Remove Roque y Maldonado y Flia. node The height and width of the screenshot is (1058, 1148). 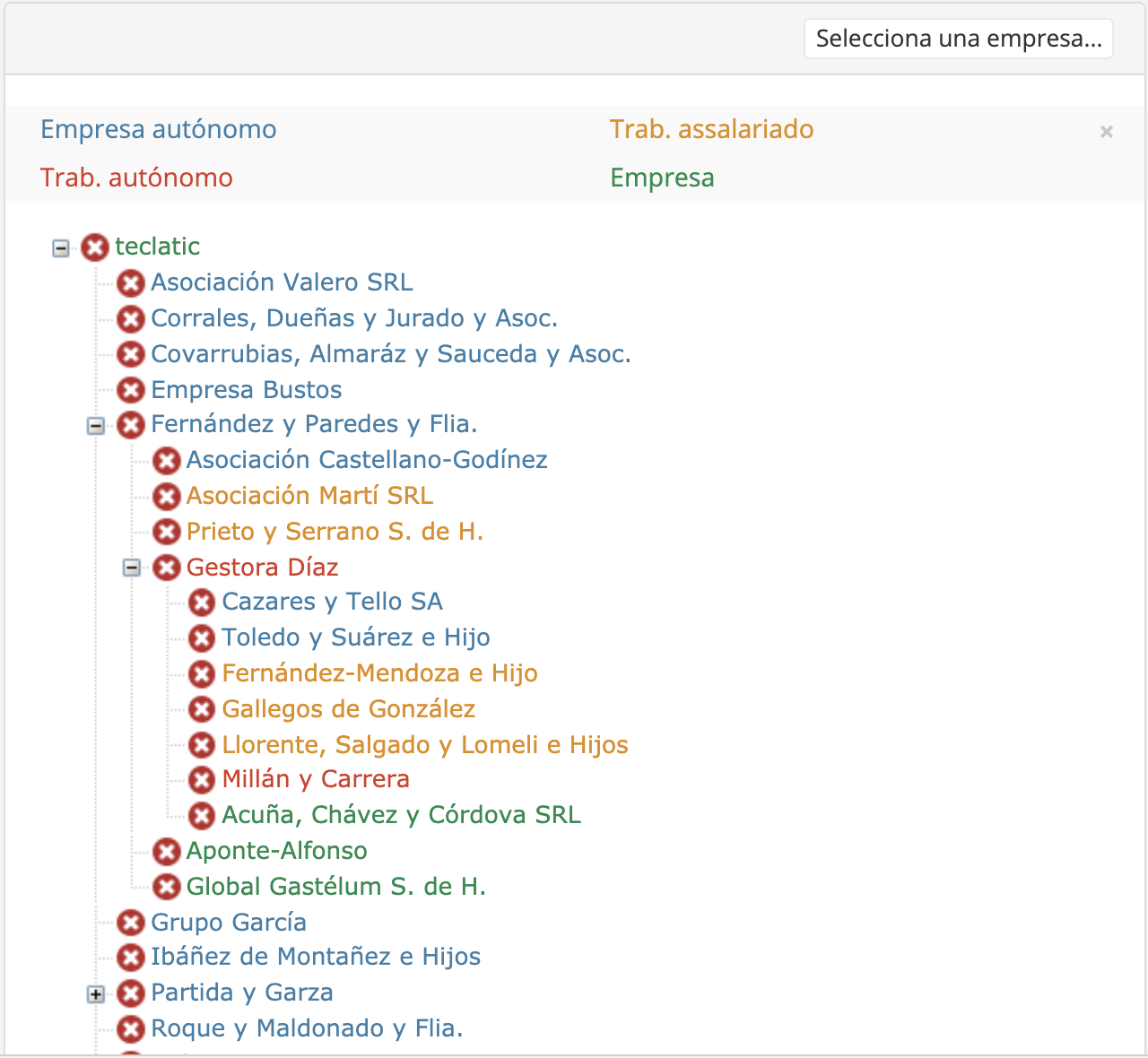(x=131, y=1029)
